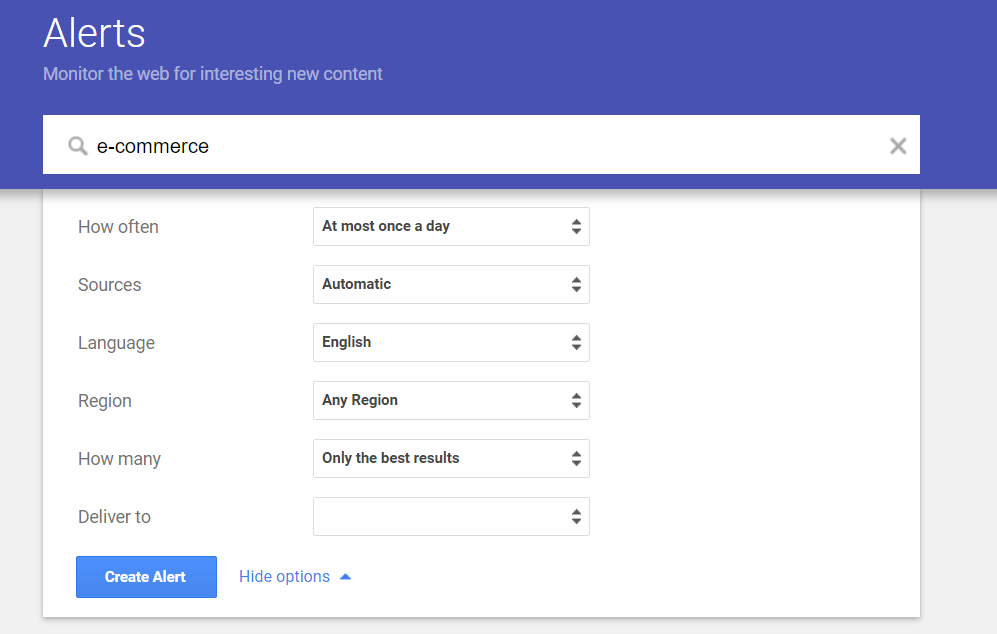Click the arrows icon on How many selector
Screen dimensions: 997x634
pos(576,458)
